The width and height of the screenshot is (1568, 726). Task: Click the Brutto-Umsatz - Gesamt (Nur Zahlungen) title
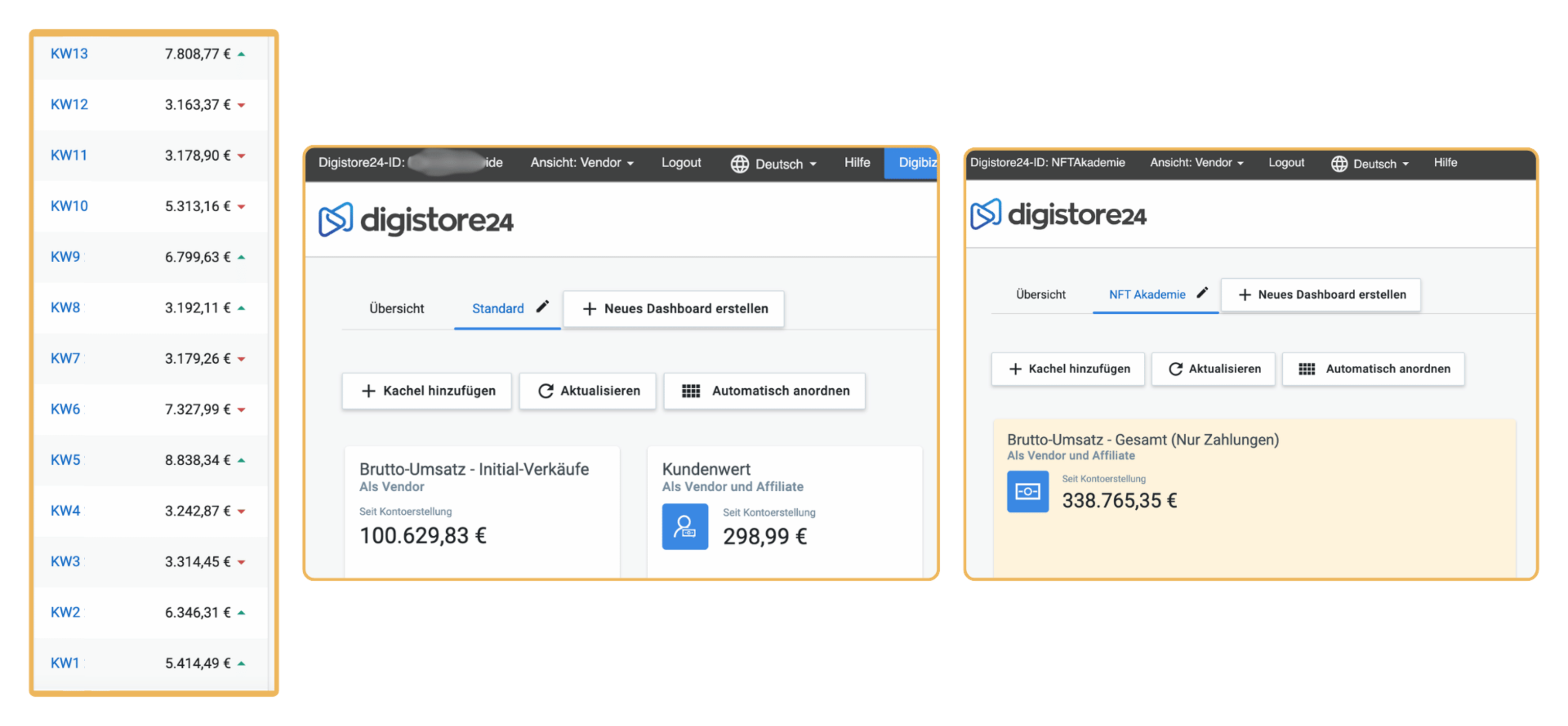(1142, 439)
